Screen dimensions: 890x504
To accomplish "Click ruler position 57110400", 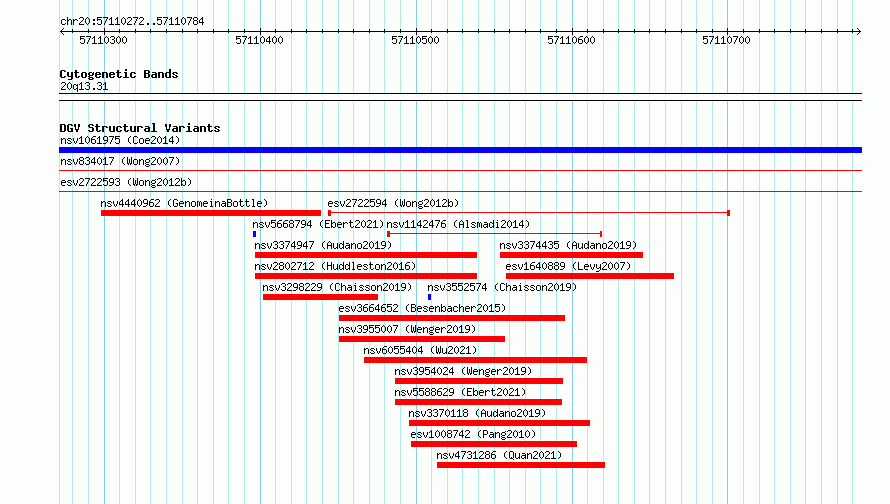I will click(x=259, y=40).
